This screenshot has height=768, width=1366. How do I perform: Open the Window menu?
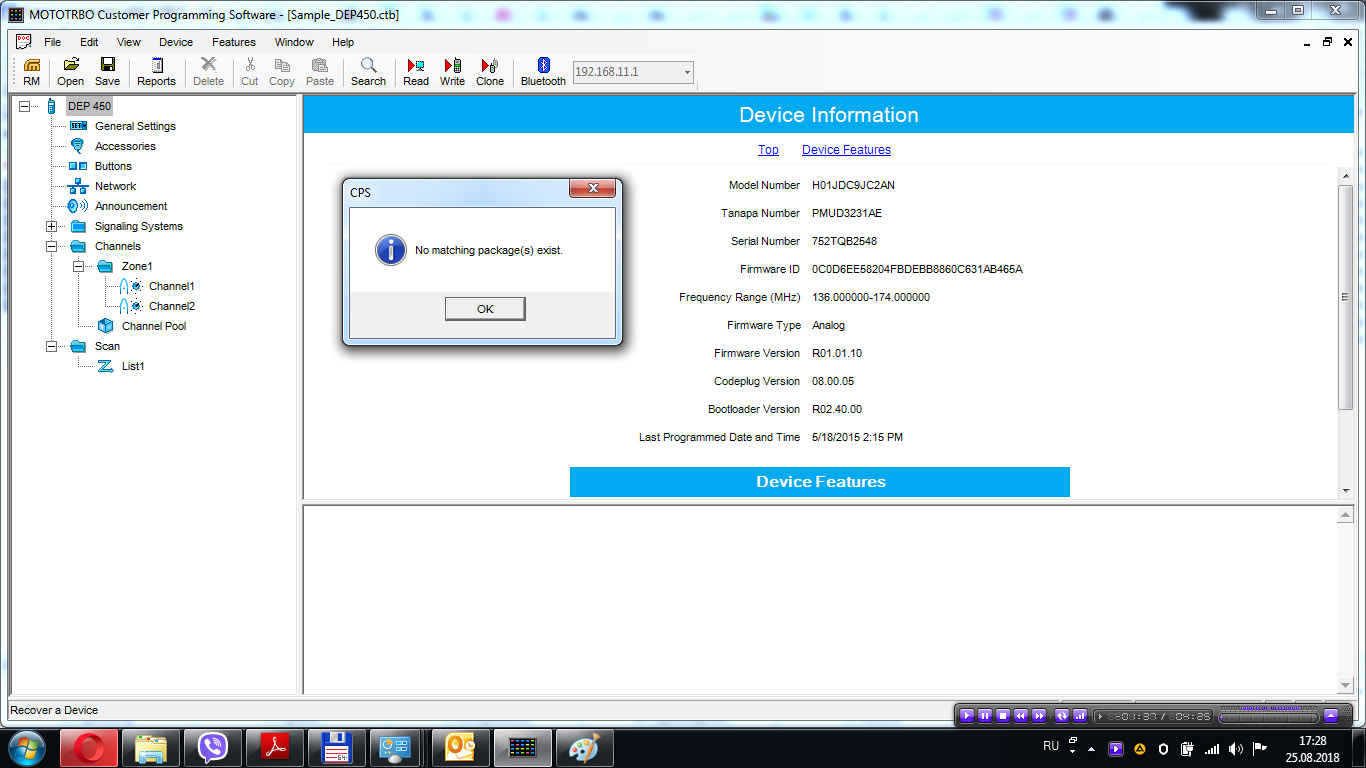click(294, 42)
